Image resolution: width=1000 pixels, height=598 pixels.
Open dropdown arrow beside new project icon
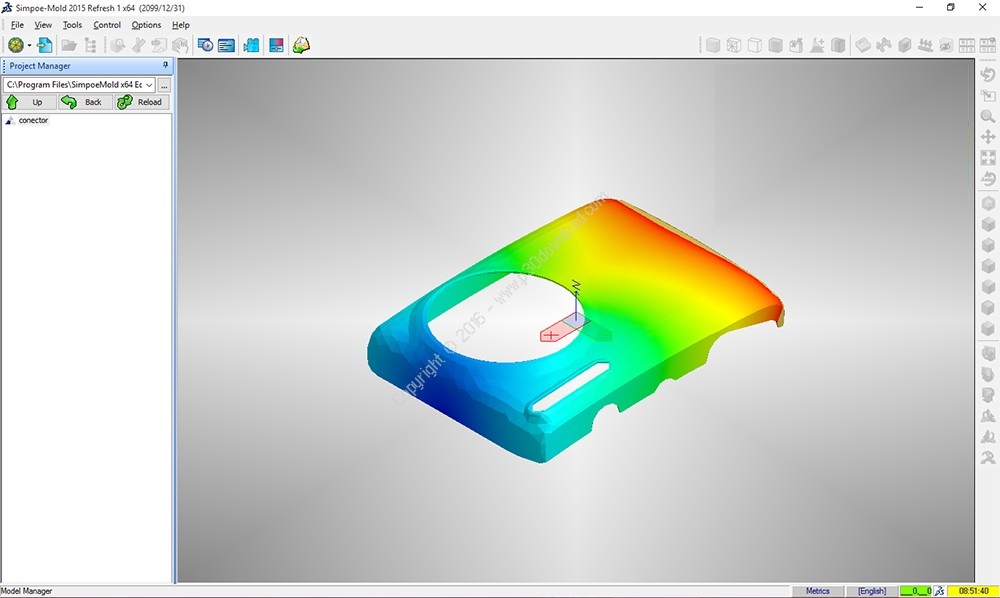click(30, 45)
